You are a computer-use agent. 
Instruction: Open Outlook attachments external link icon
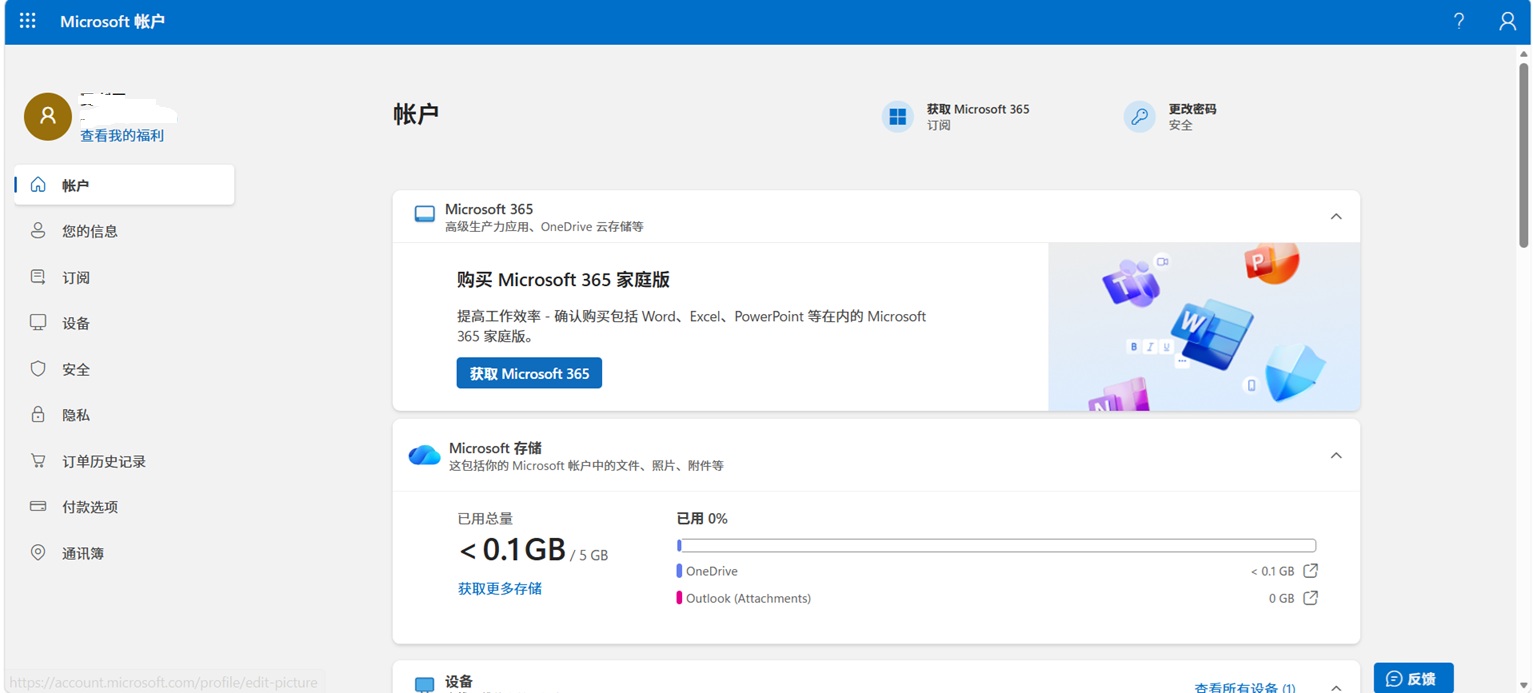pyautogui.click(x=1310, y=598)
